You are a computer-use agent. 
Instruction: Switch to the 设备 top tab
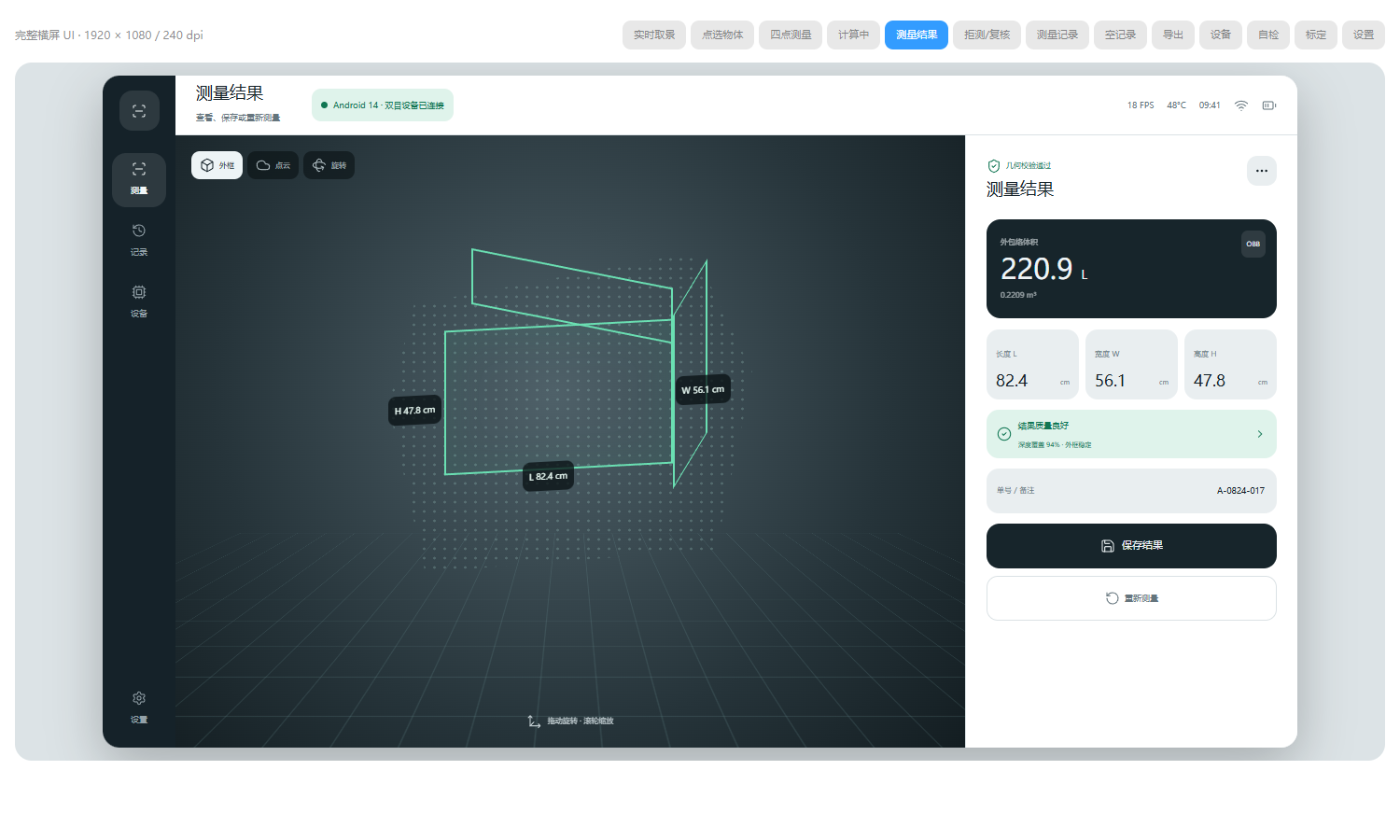pyautogui.click(x=1221, y=35)
